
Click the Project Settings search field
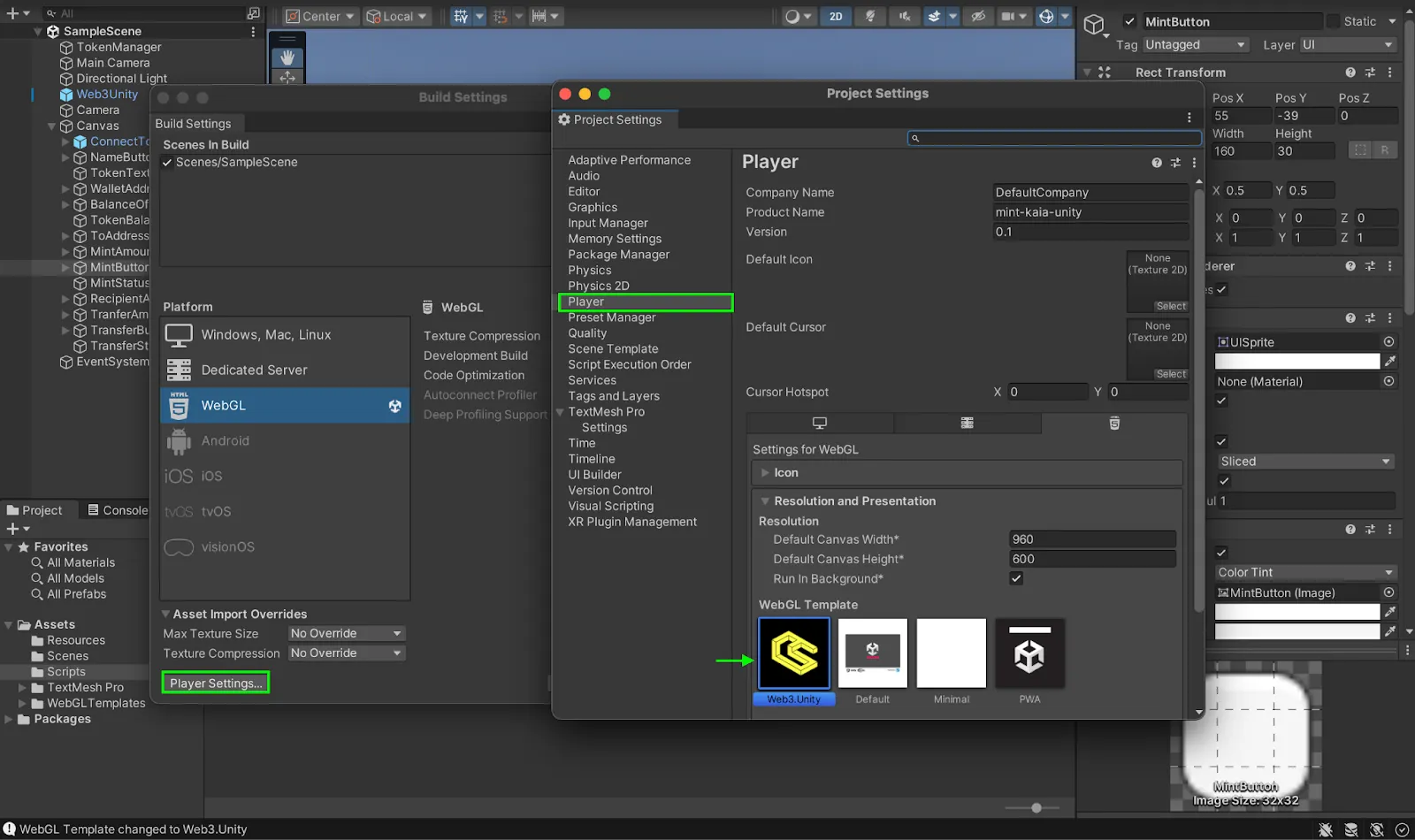[1054, 138]
